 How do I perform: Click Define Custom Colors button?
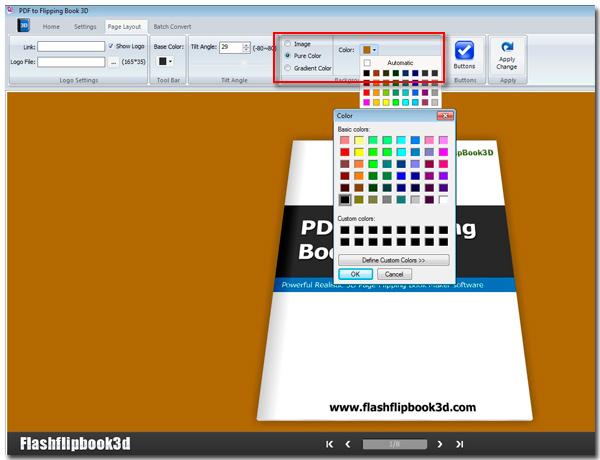tap(394, 260)
